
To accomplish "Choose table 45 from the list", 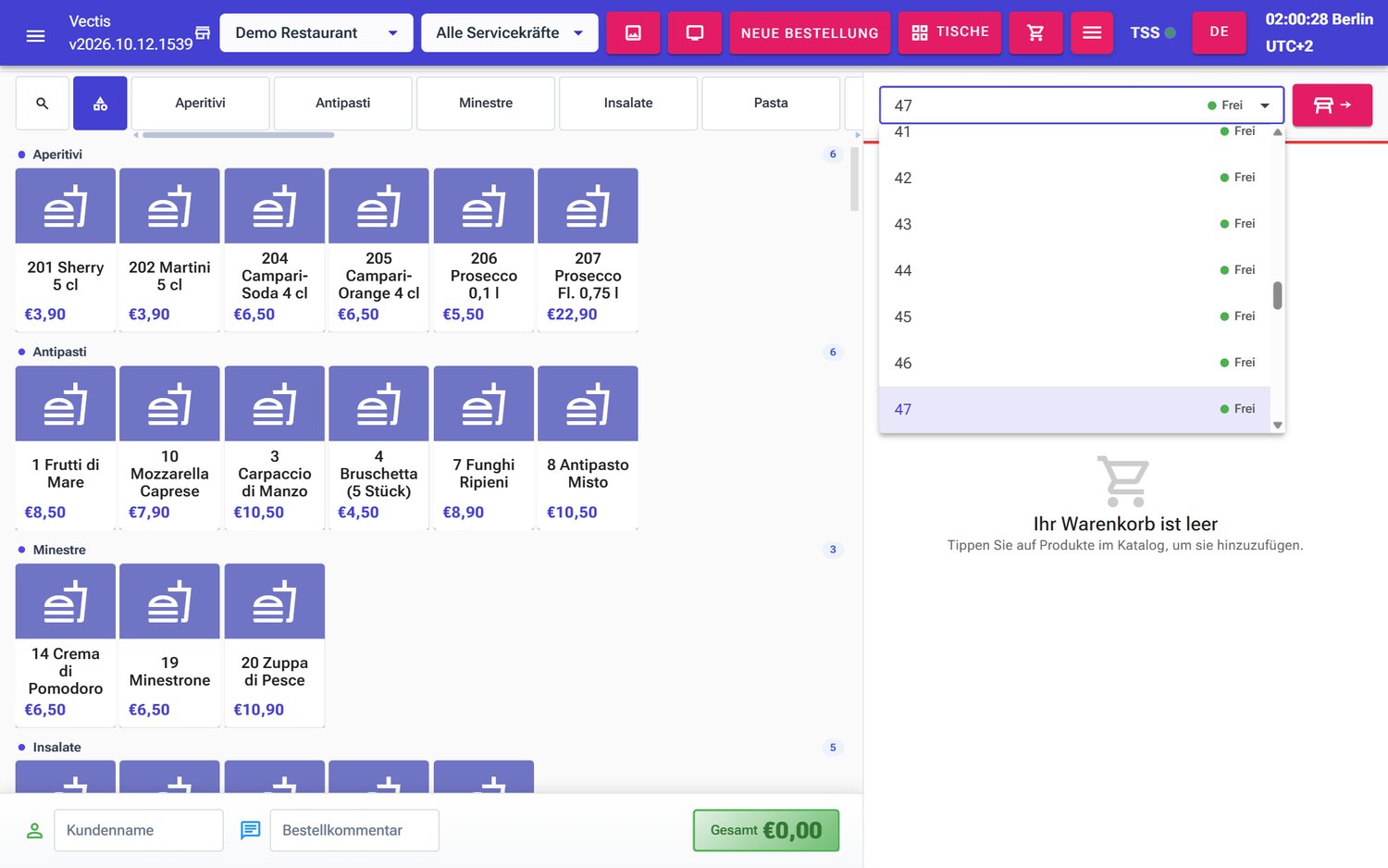I will pyautogui.click(x=1074, y=316).
